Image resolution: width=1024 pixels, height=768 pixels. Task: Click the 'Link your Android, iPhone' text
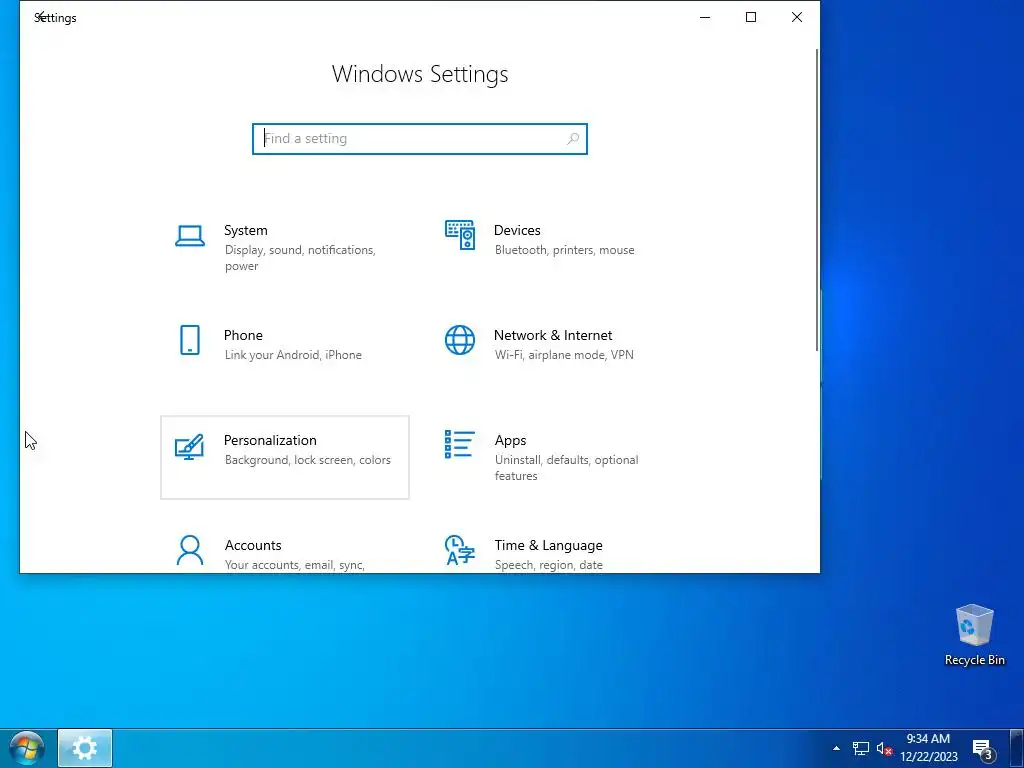pos(293,355)
